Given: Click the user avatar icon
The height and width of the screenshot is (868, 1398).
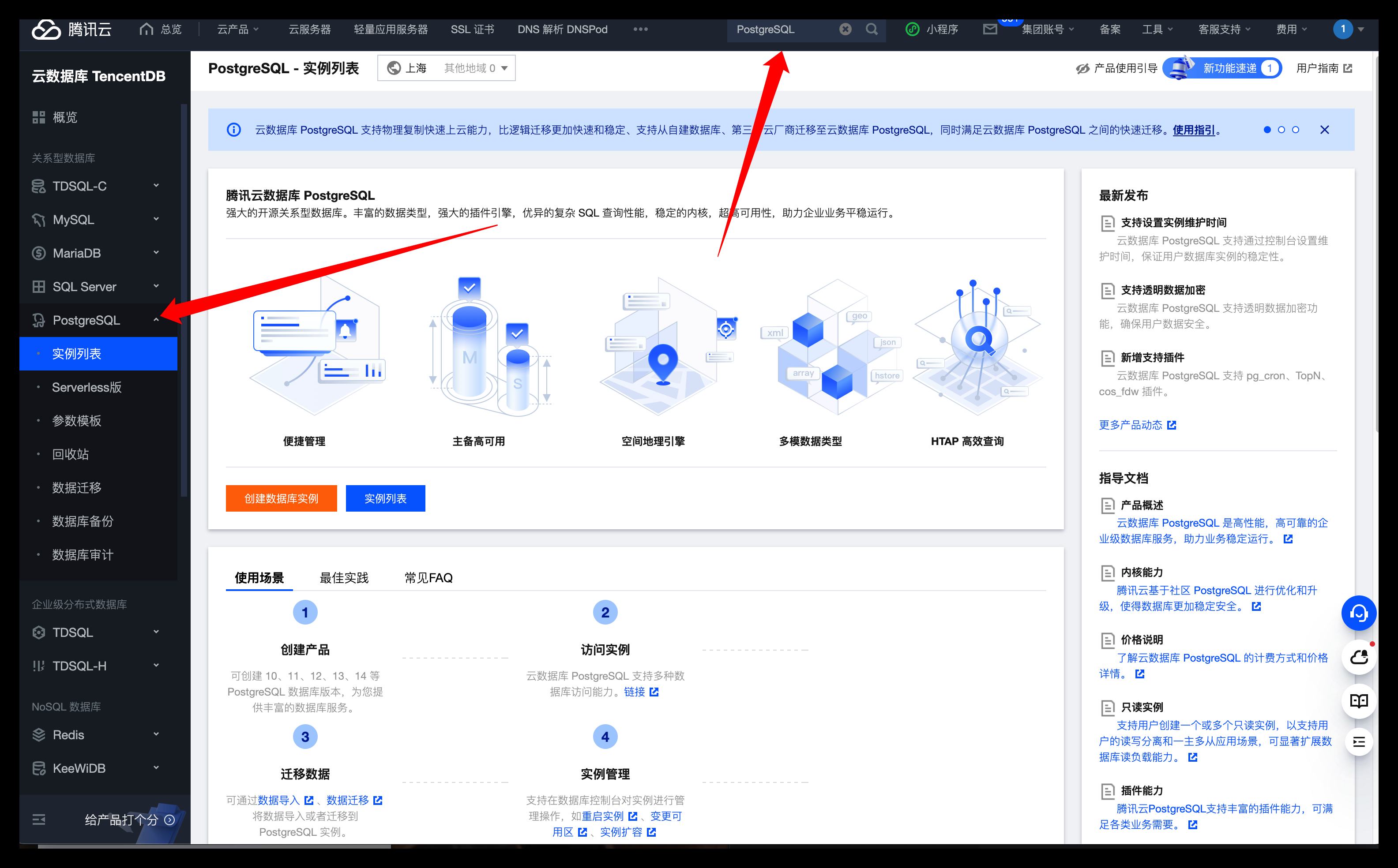Looking at the screenshot, I should 1342,29.
